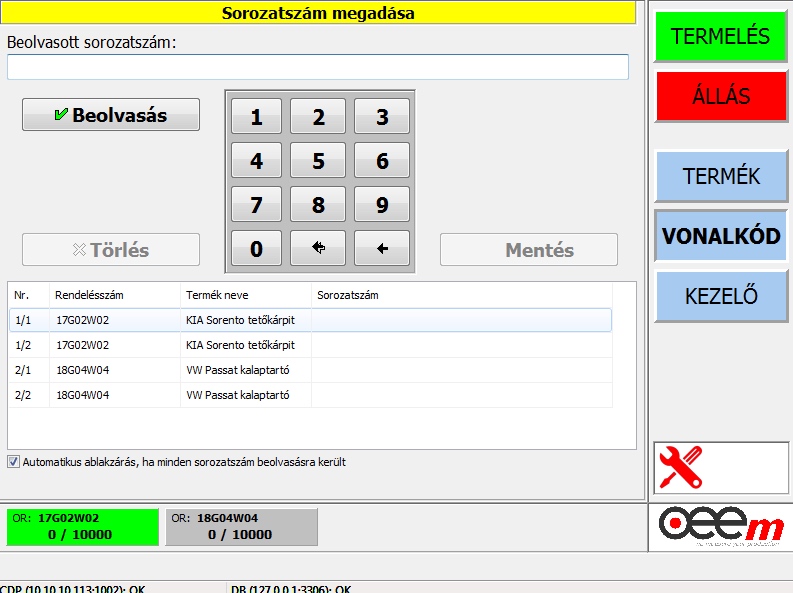The image size is (793, 593).
Task: Select the green 17G02W02 order progress tile
Action: [82, 527]
